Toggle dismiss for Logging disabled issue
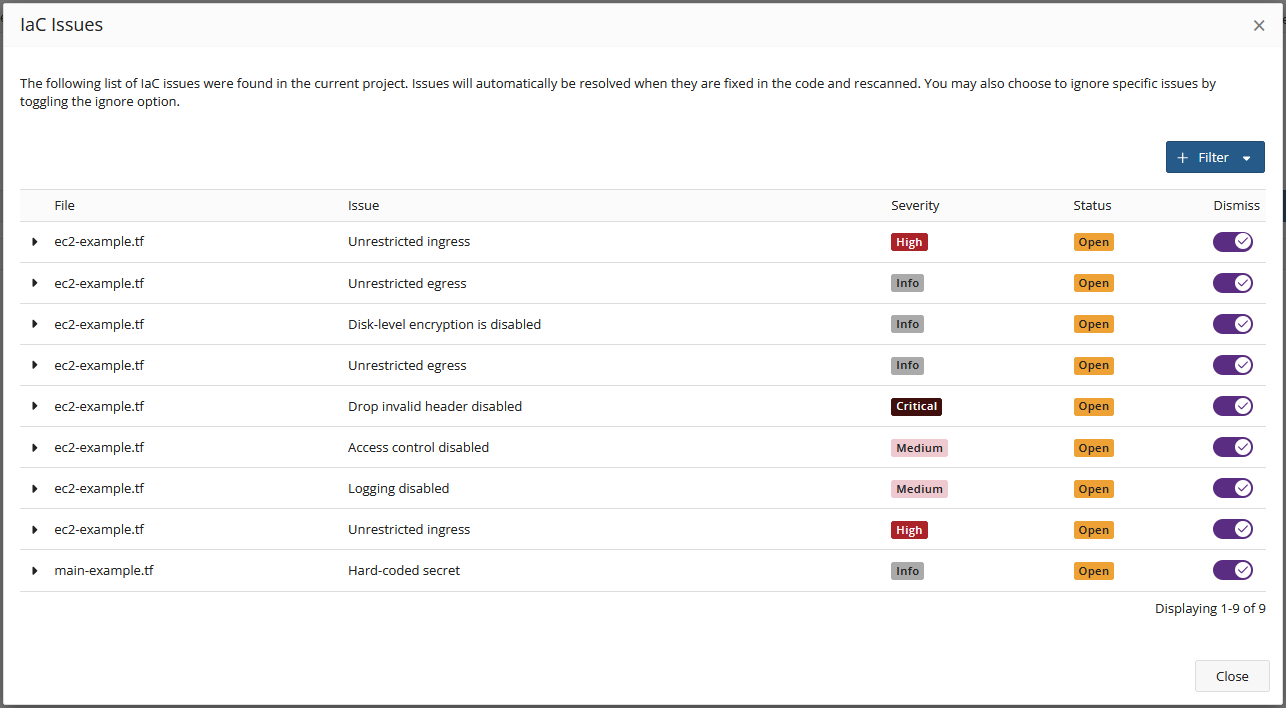Viewport: 1286px width, 708px height. (x=1232, y=488)
